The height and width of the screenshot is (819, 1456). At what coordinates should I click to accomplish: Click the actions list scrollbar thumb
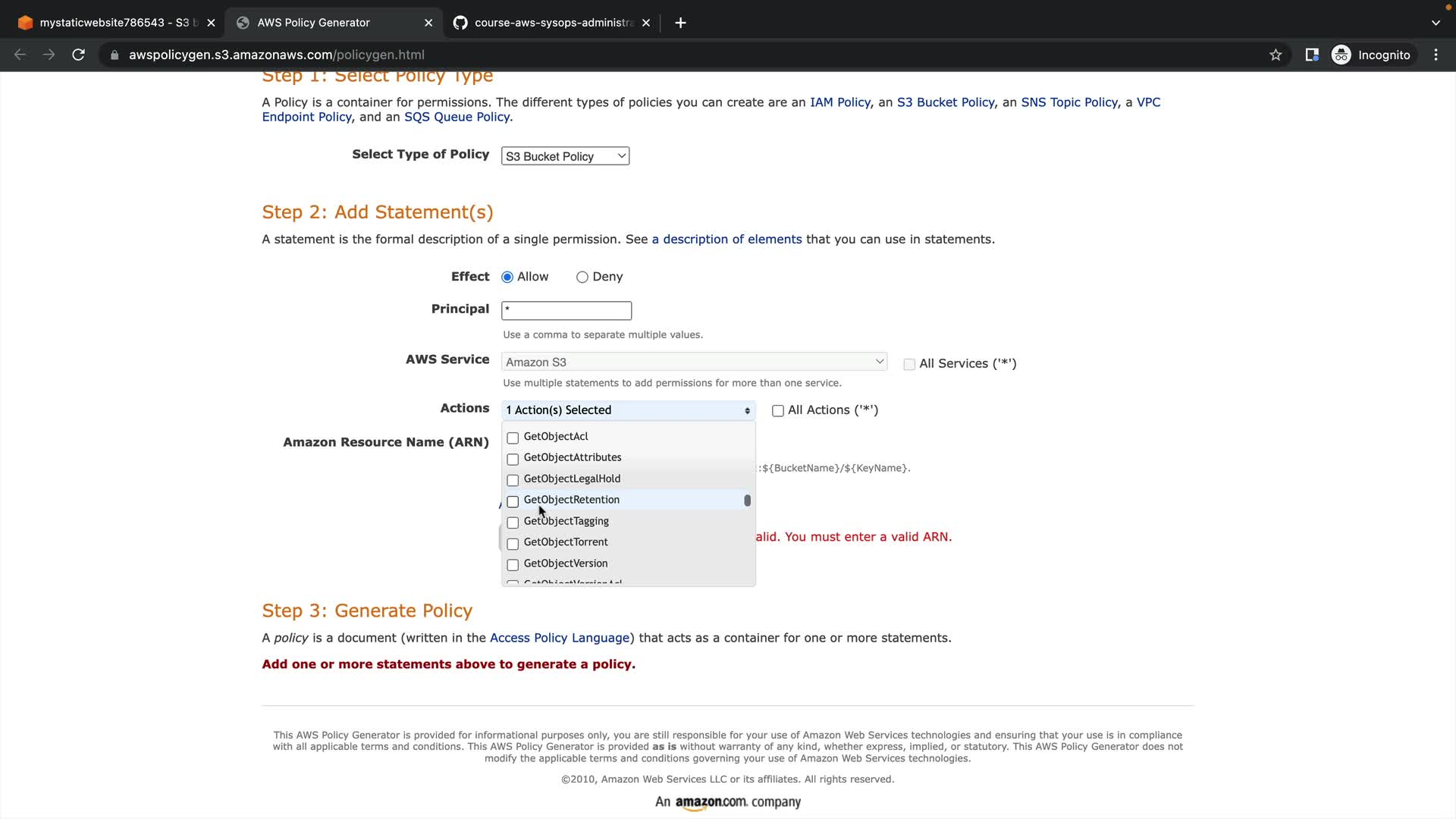pyautogui.click(x=747, y=500)
